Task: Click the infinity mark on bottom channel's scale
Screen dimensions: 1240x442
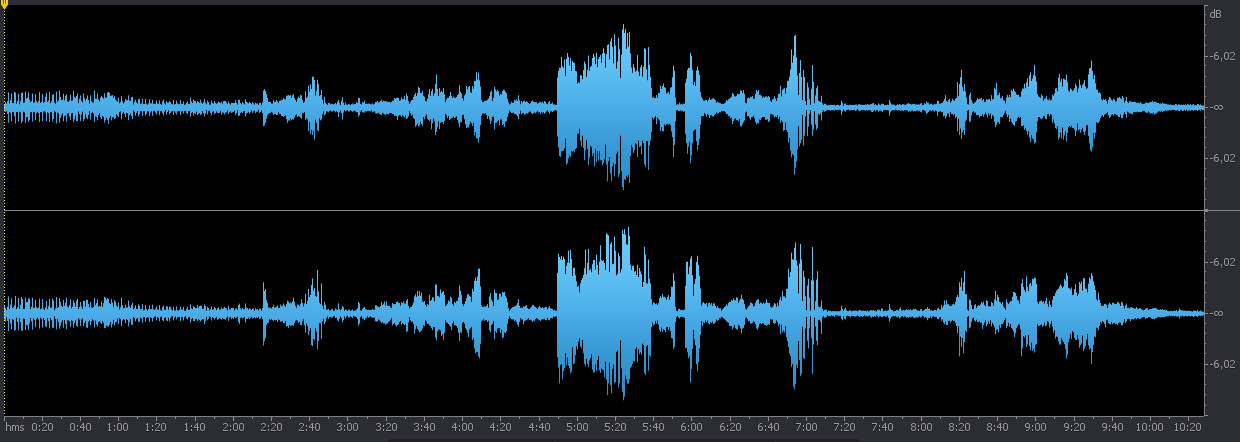Action: (x=1220, y=313)
